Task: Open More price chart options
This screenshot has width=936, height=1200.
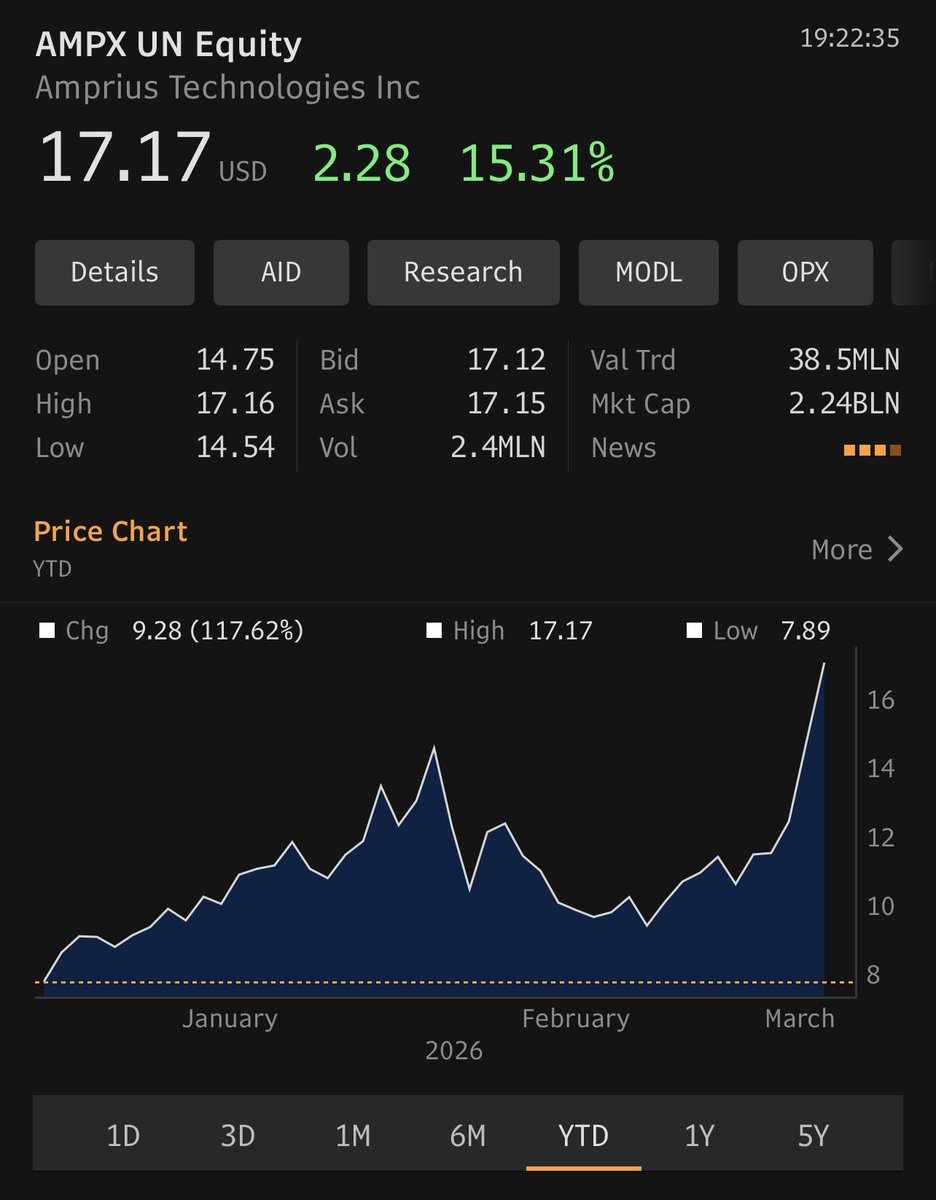Action: [x=857, y=549]
